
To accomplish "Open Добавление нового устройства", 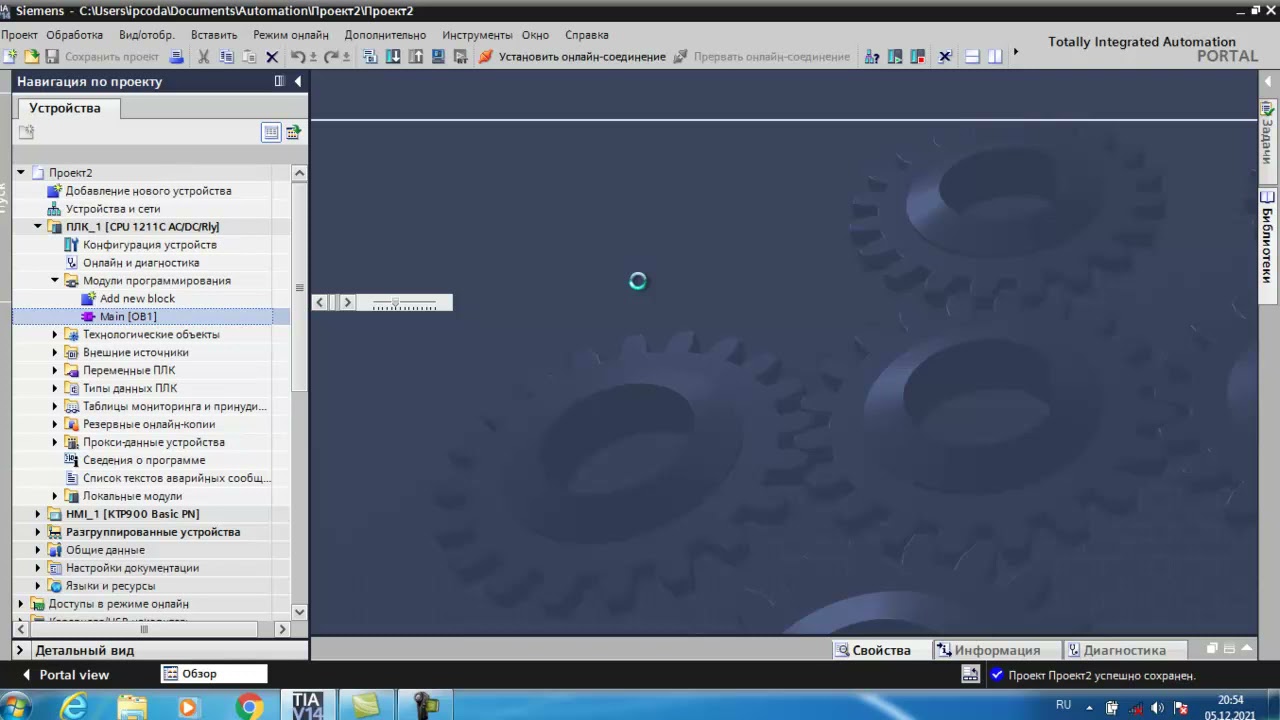I will (148, 191).
